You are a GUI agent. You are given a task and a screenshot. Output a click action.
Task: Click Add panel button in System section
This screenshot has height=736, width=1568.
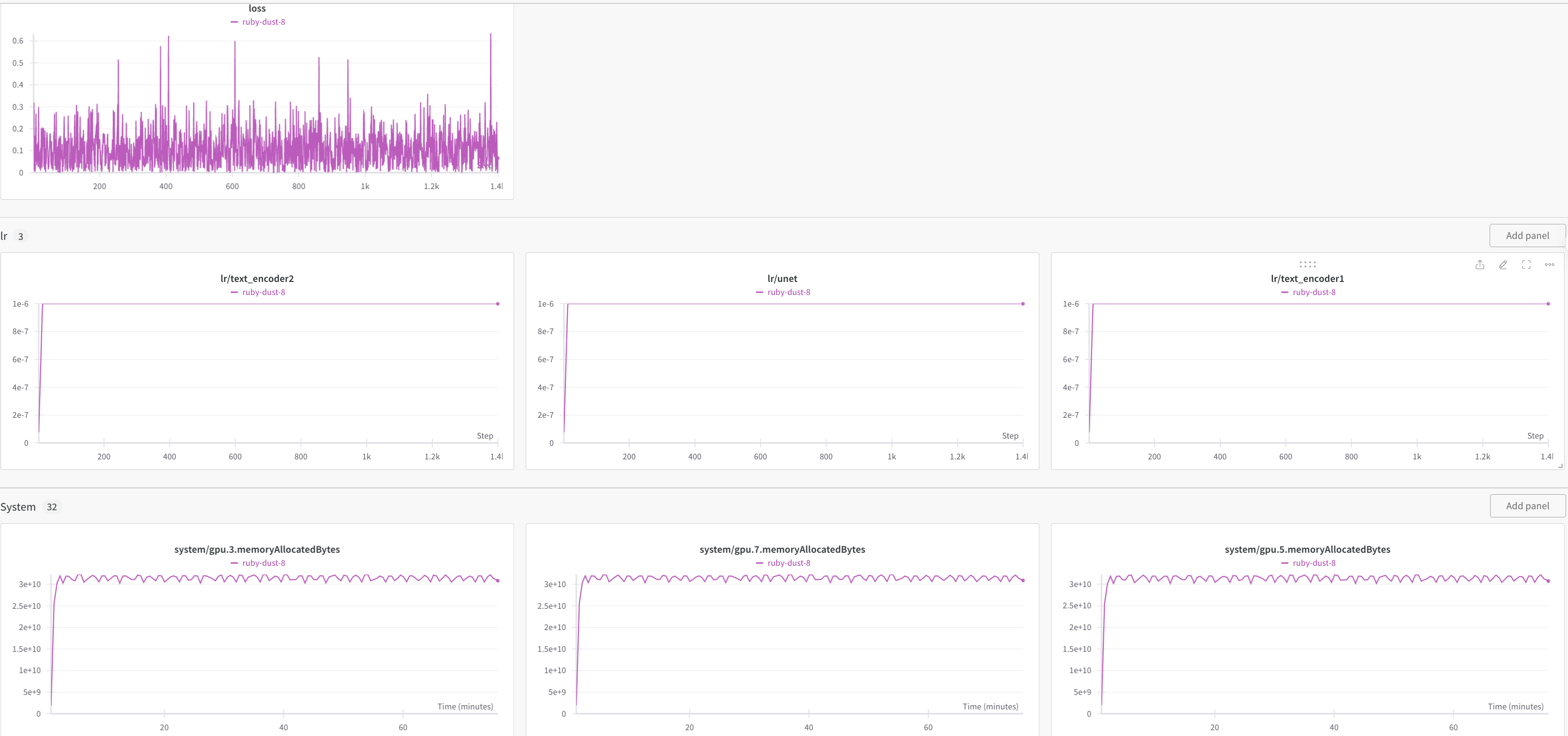coord(1526,506)
